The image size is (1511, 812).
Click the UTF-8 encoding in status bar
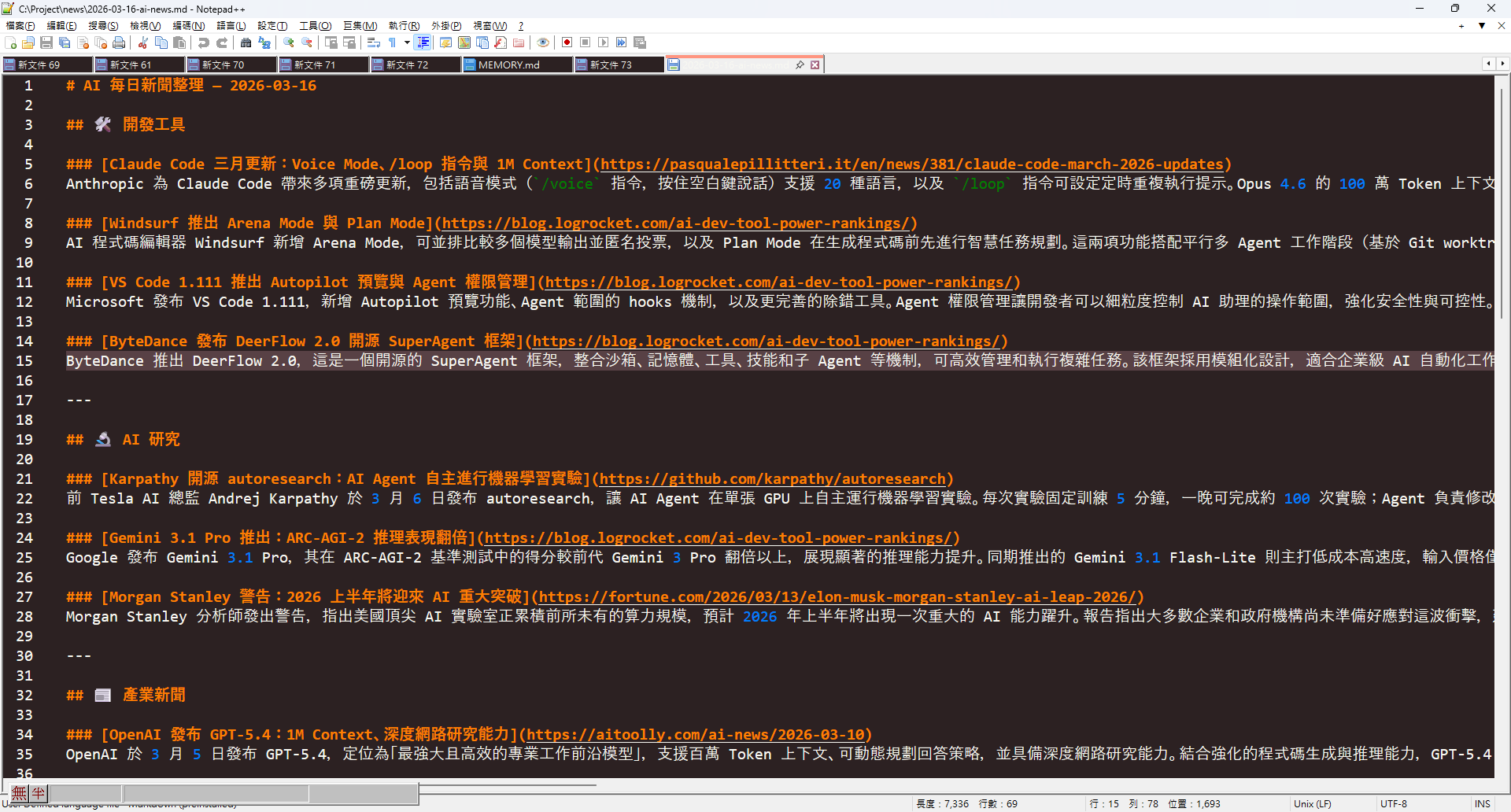point(1394,804)
